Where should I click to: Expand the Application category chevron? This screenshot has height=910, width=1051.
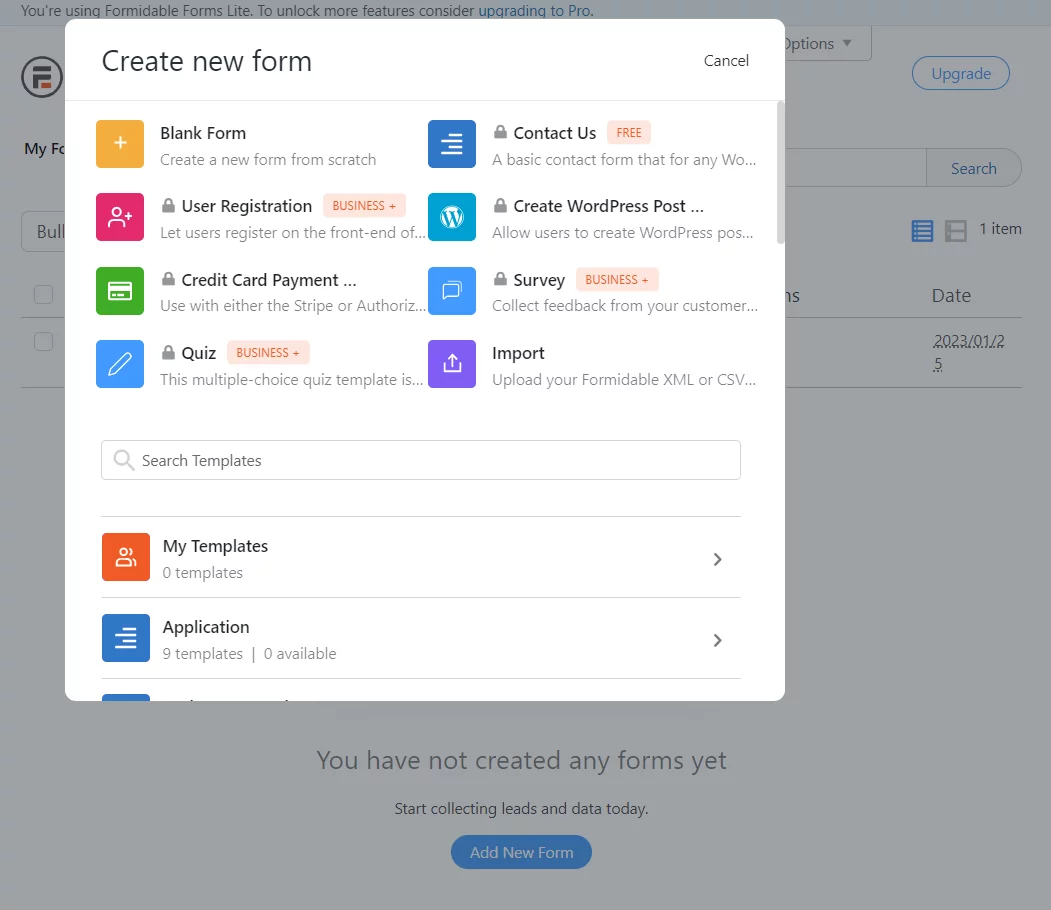717,640
